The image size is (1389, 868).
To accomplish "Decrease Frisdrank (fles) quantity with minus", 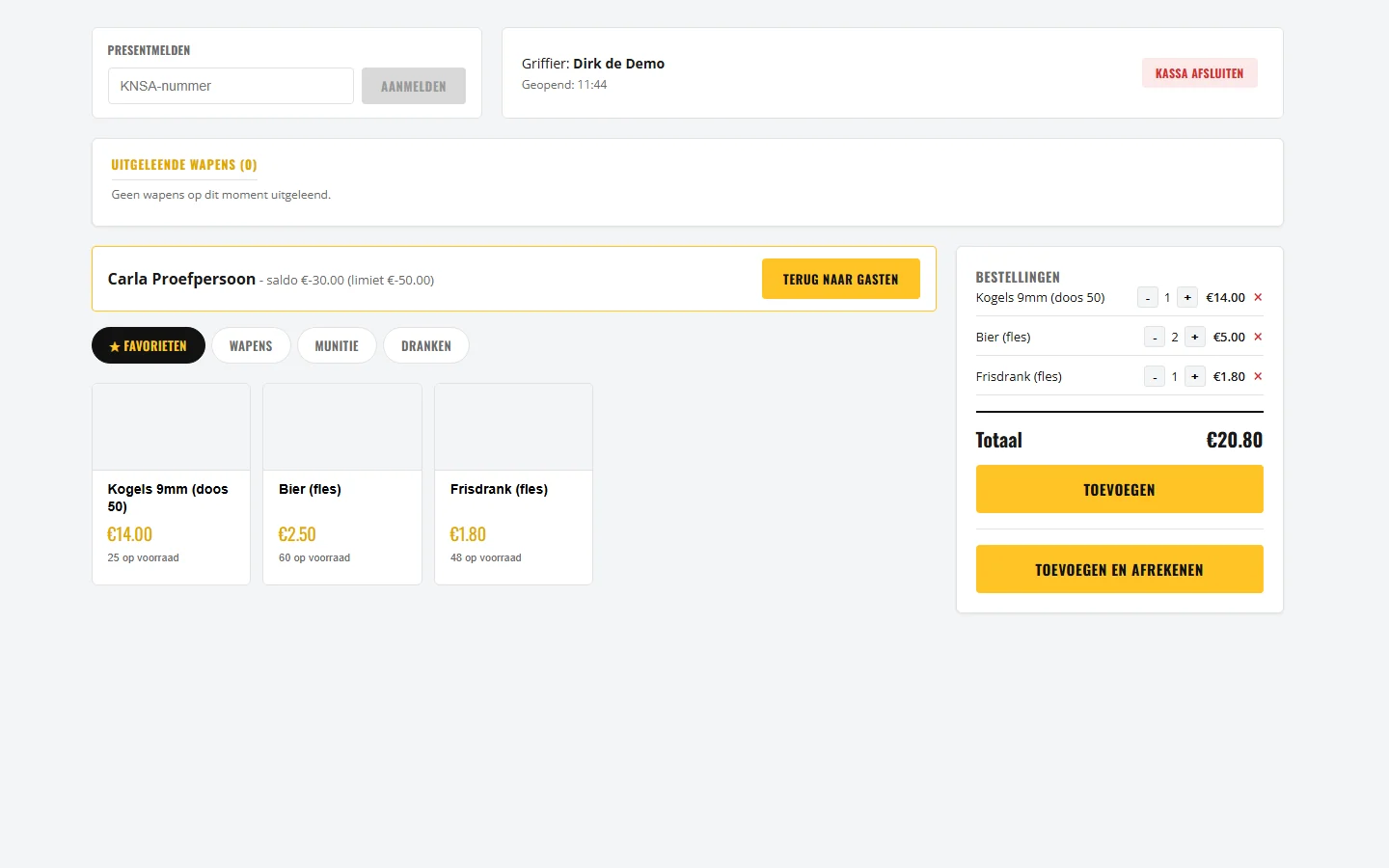I will point(1155,376).
